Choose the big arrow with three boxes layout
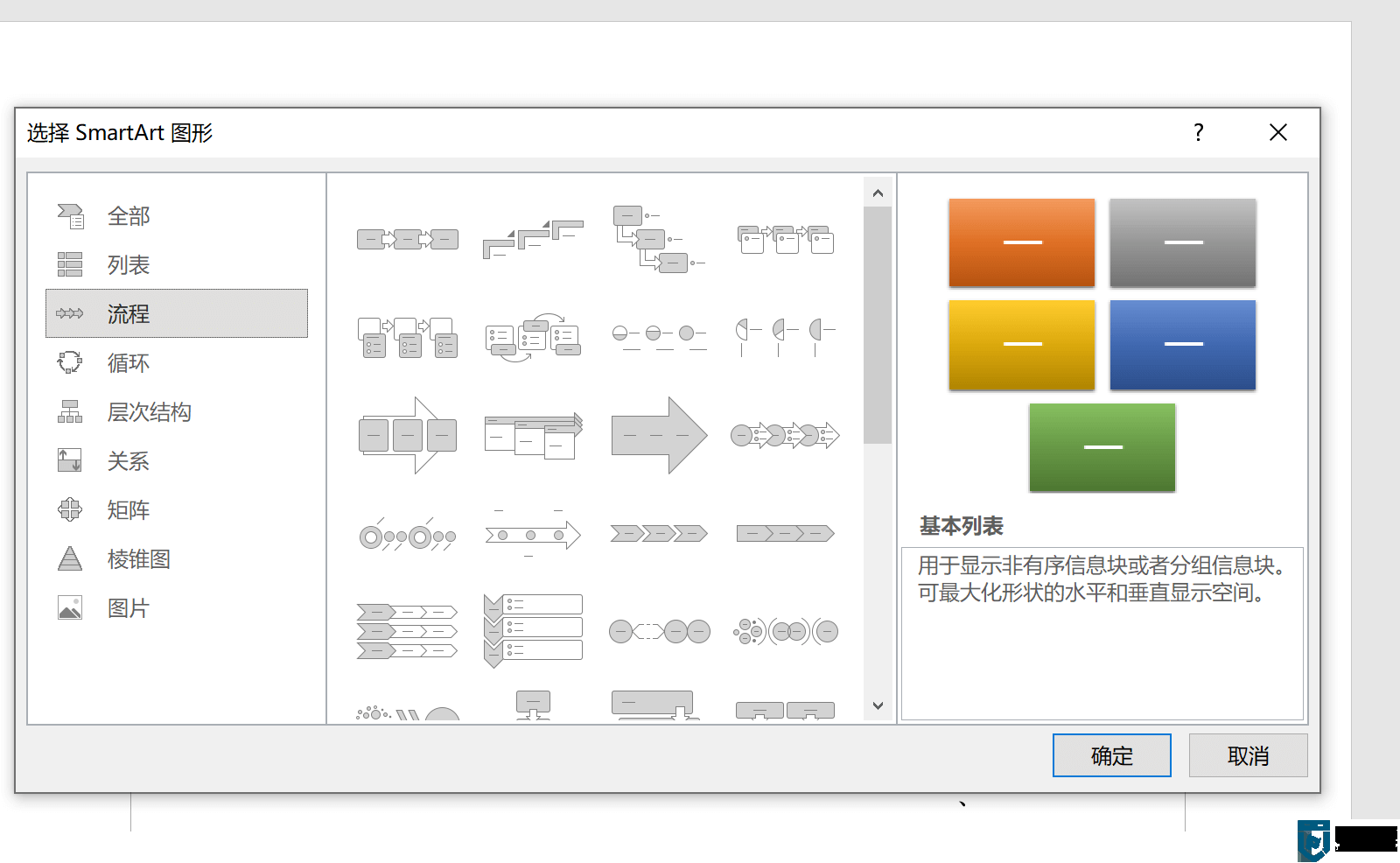Screen dimensions: 1400x863 pos(408,435)
